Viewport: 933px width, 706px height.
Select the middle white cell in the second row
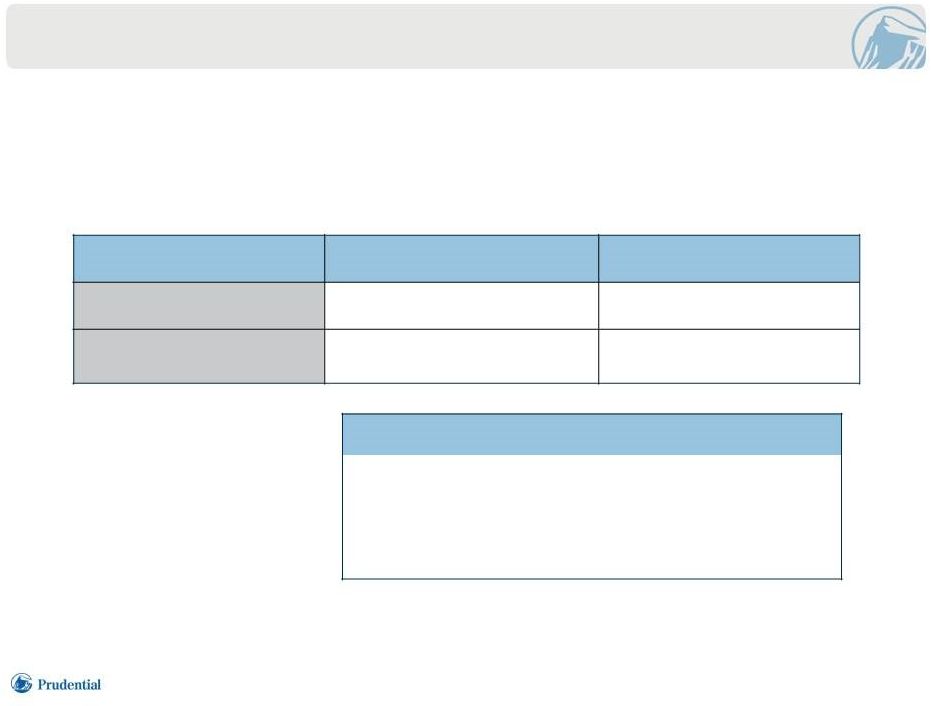point(461,356)
